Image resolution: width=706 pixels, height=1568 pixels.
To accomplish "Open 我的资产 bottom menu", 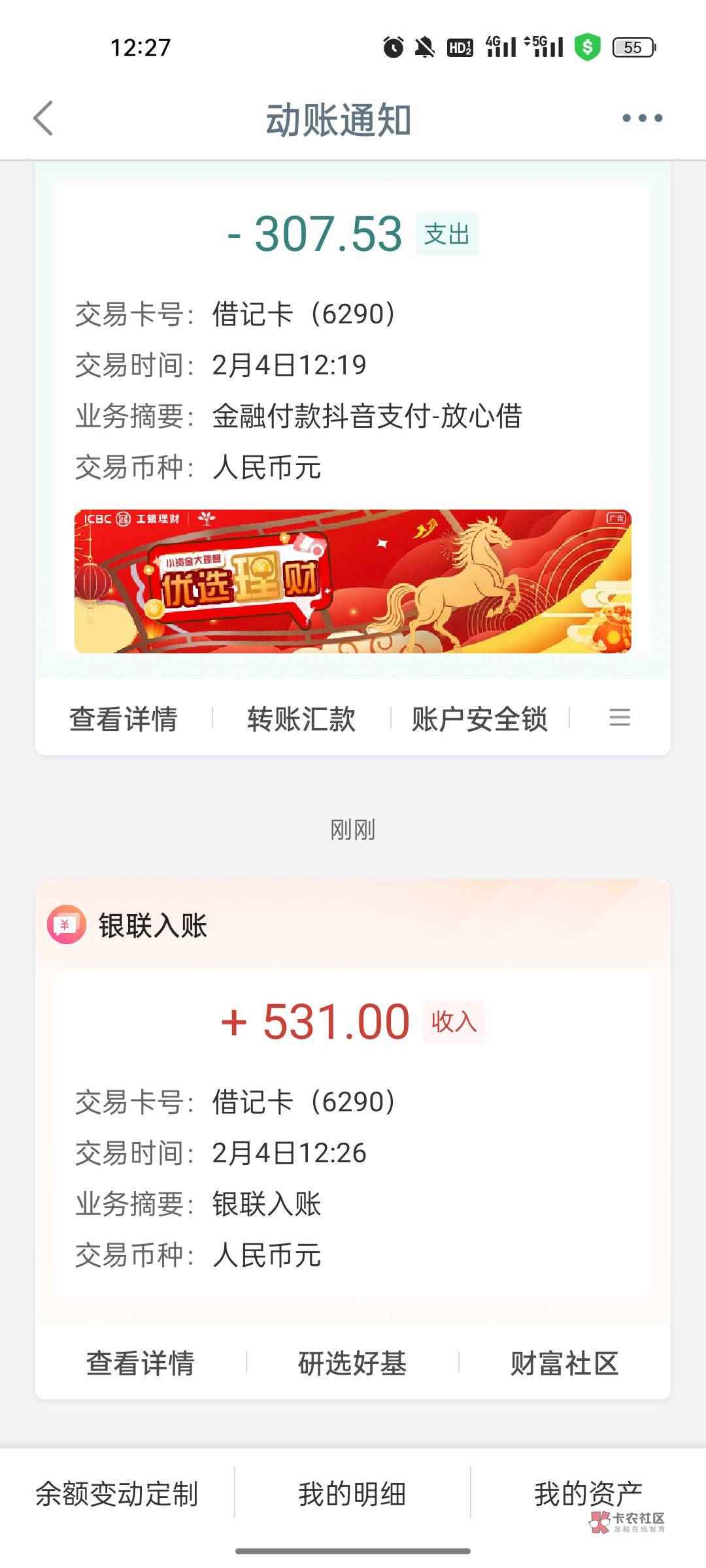I will [588, 1494].
